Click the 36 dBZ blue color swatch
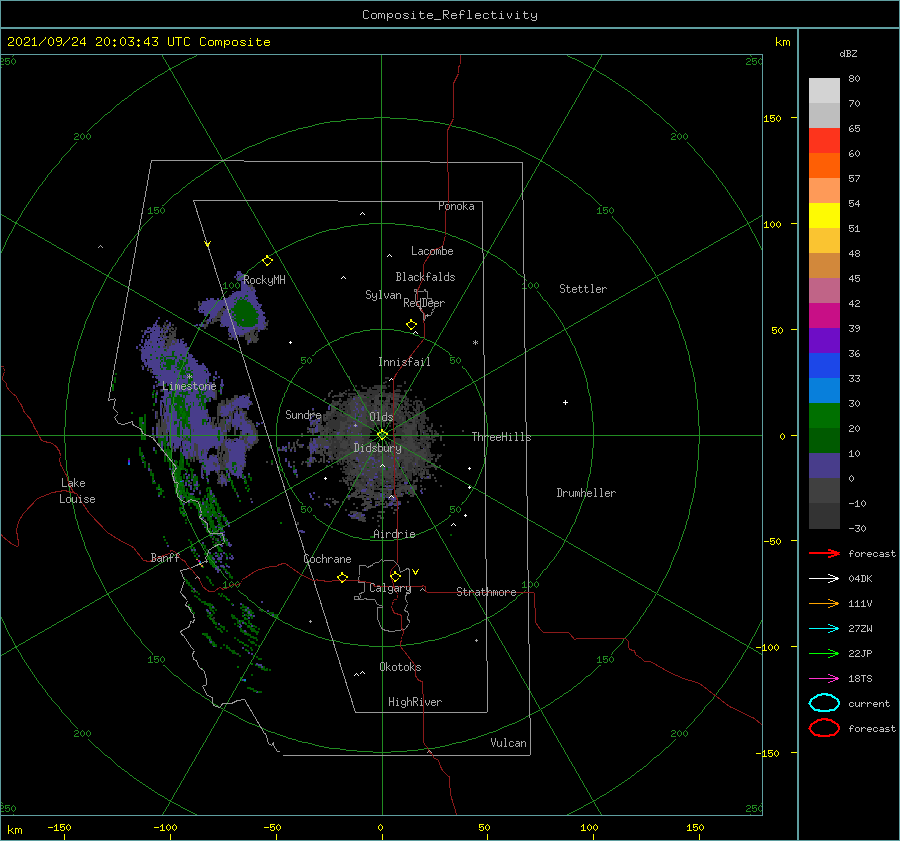This screenshot has width=900, height=841. click(x=824, y=366)
